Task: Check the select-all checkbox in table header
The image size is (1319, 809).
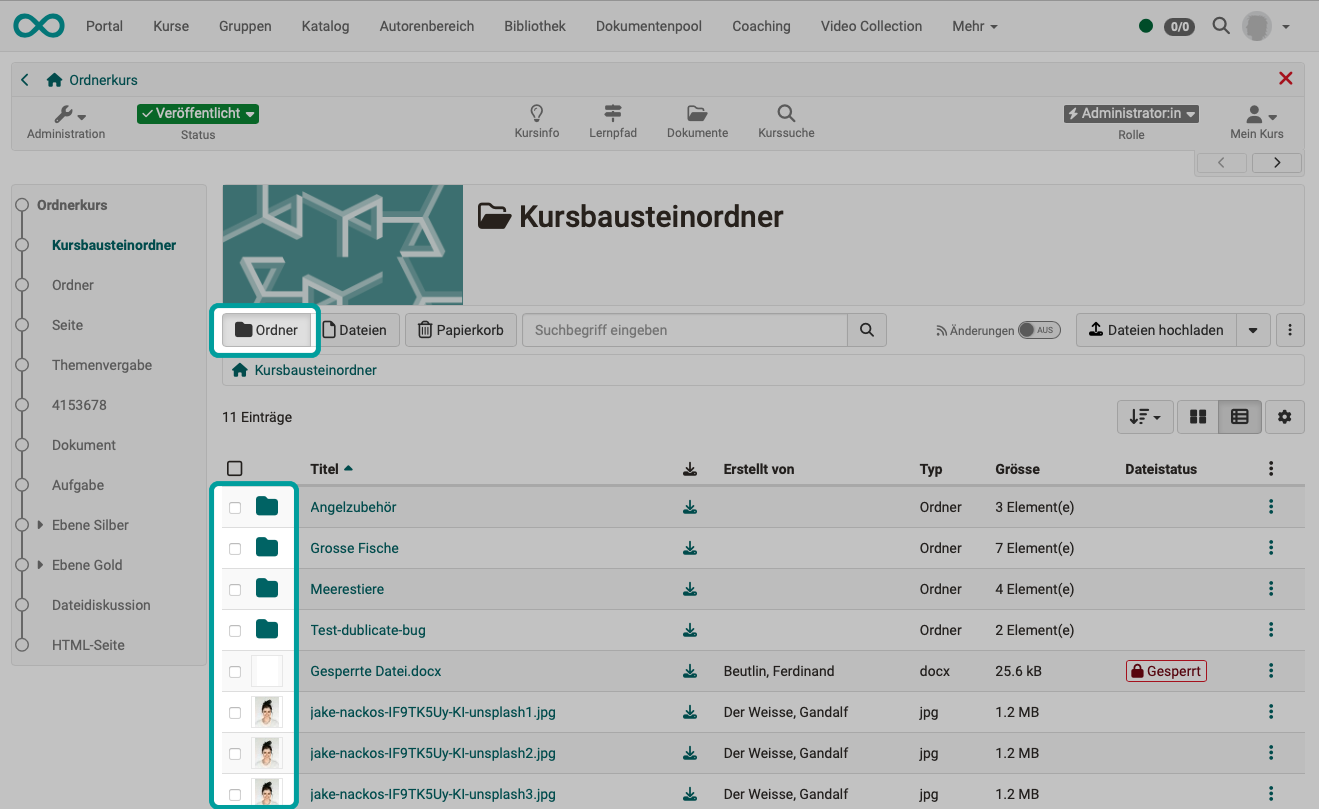Action: click(x=234, y=467)
